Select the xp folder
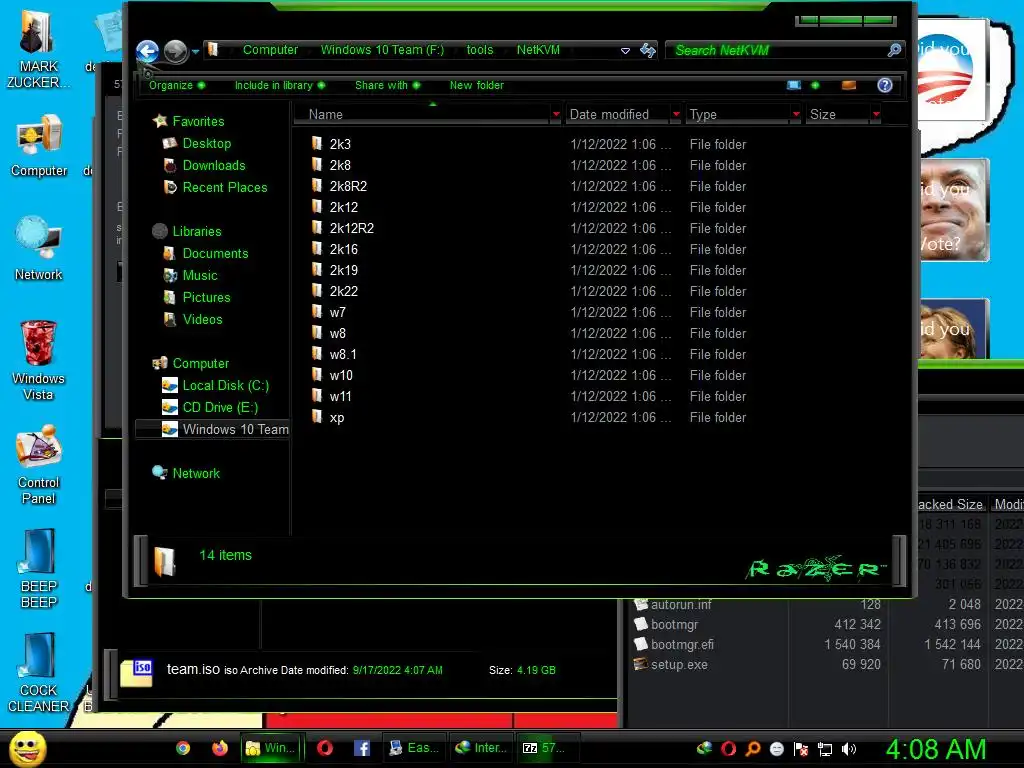 tap(336, 418)
